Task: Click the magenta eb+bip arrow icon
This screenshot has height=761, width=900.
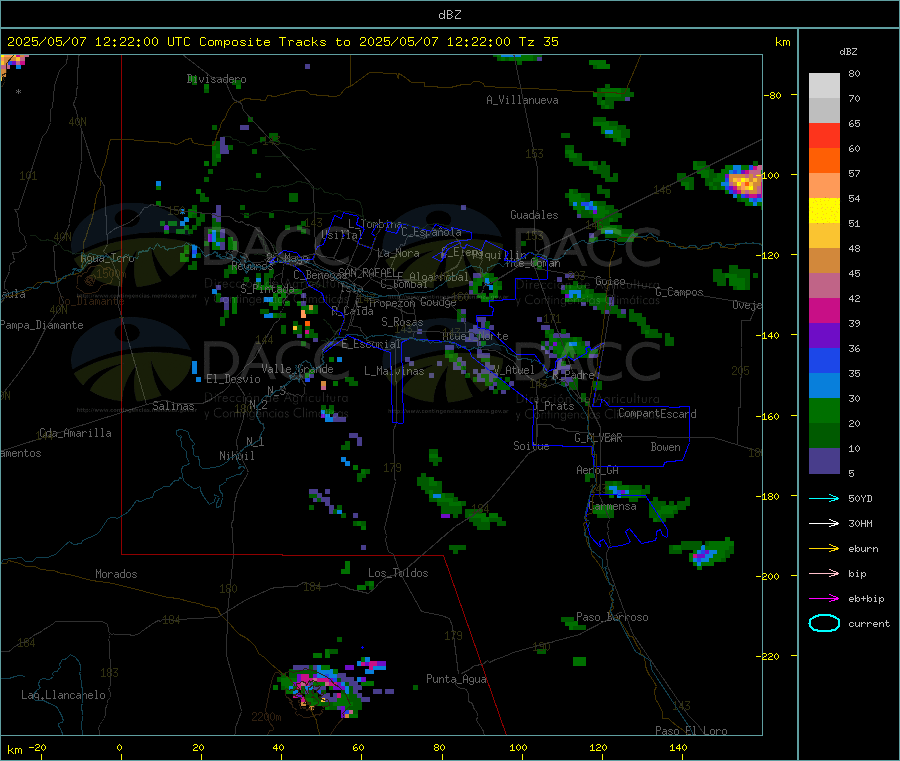Action: (x=824, y=599)
